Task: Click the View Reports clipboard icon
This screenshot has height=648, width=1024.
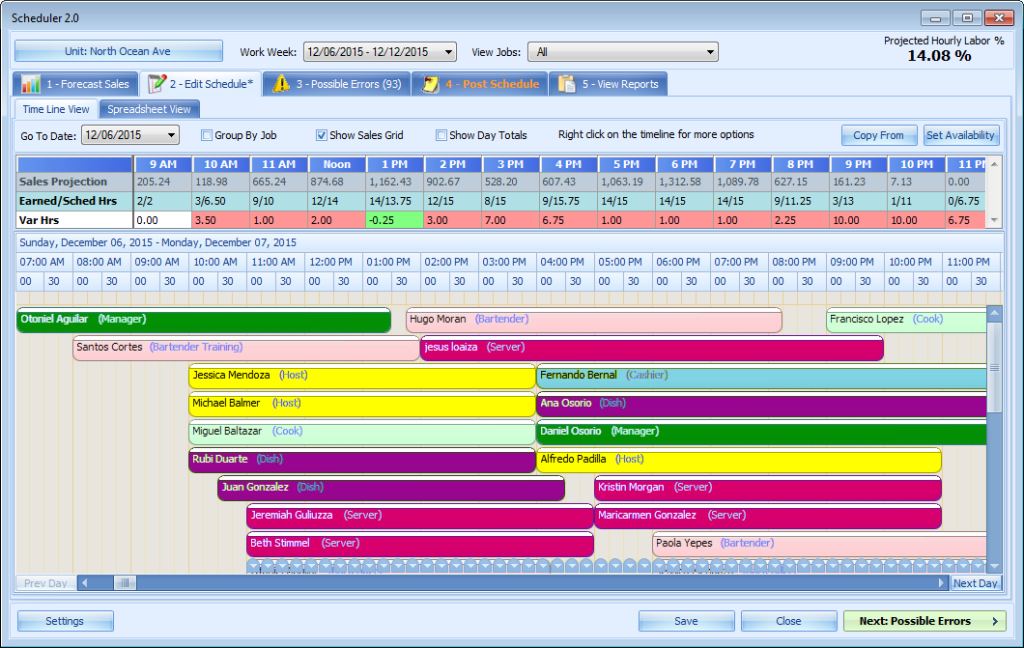Action: point(567,84)
